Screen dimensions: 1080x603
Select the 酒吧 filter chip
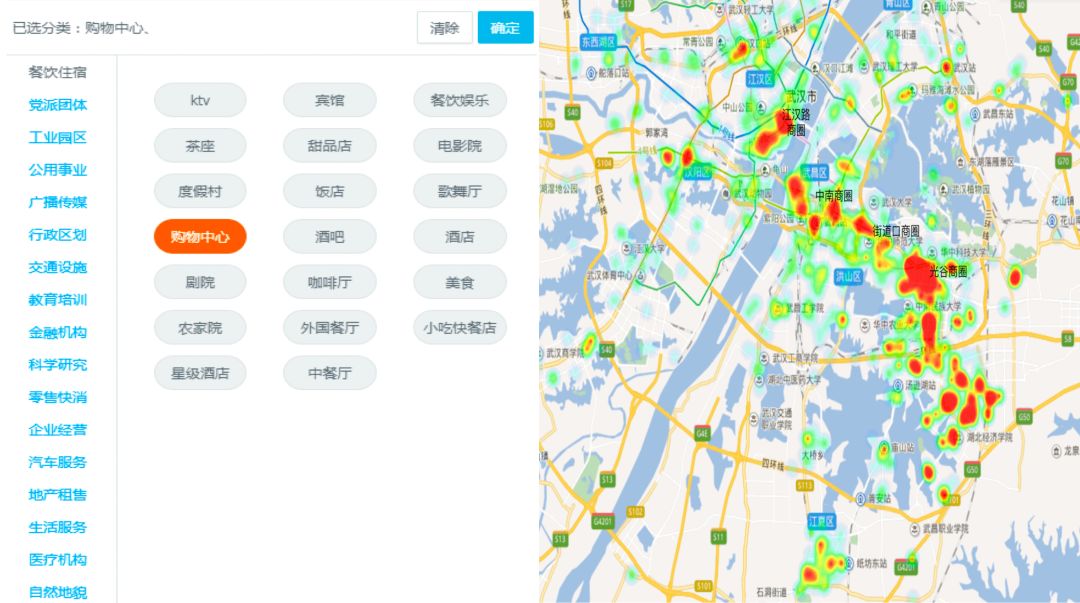point(329,236)
